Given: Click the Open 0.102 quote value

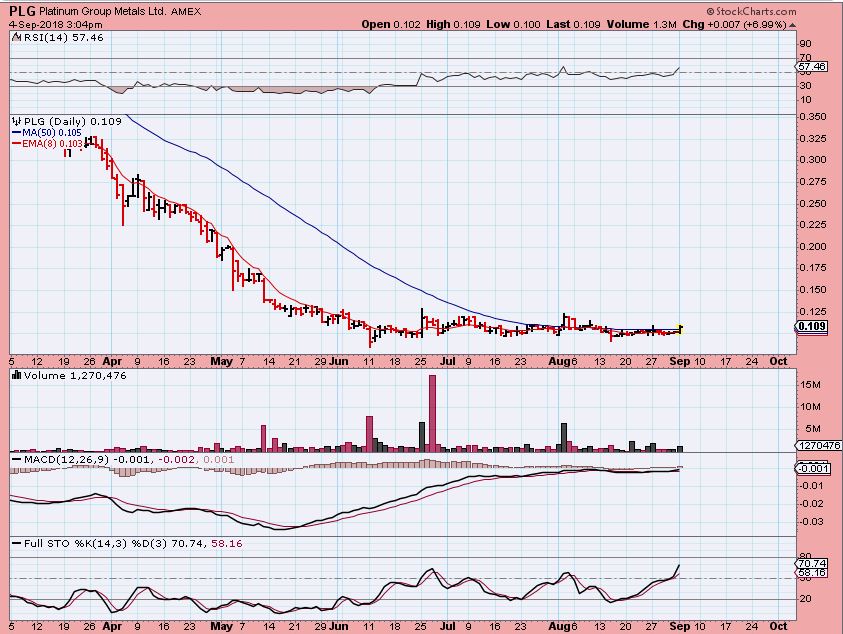Looking at the screenshot, I should click(x=391, y=24).
